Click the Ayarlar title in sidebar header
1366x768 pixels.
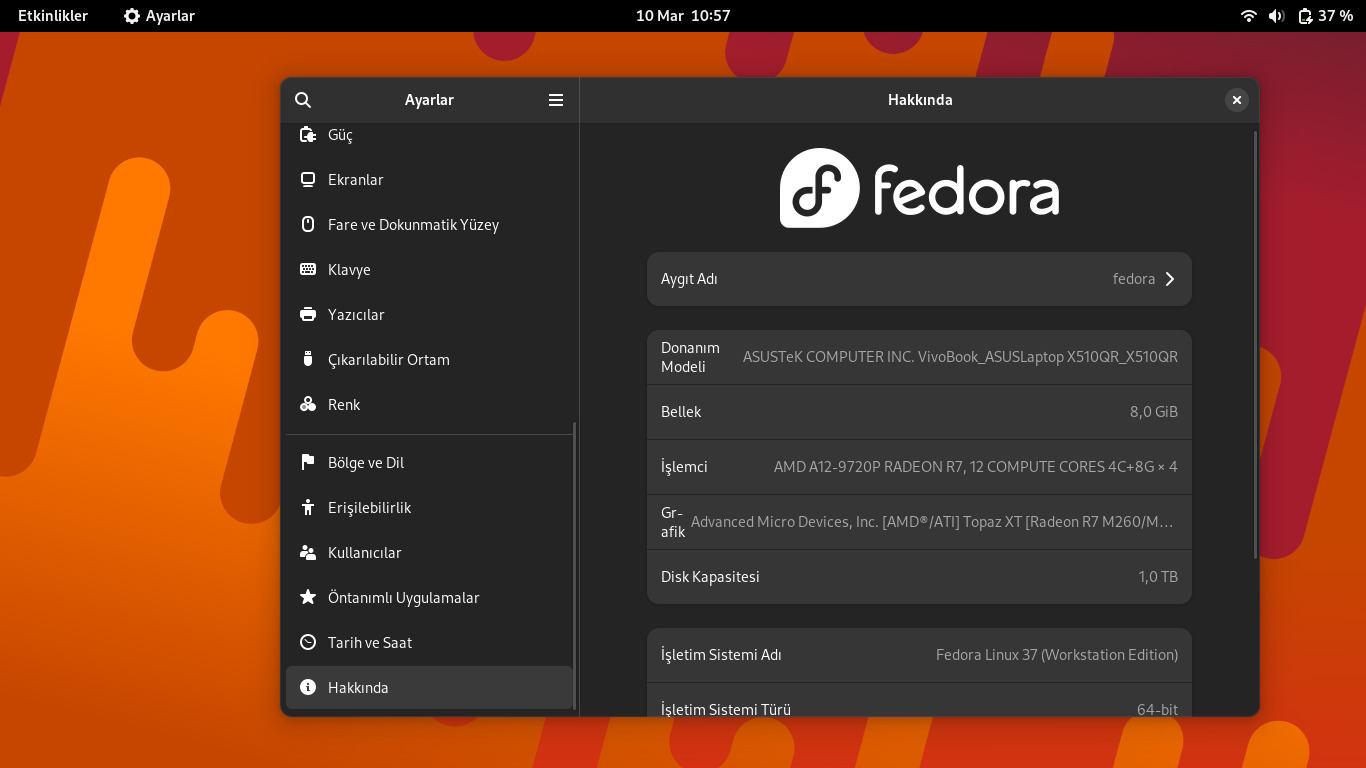pos(429,100)
